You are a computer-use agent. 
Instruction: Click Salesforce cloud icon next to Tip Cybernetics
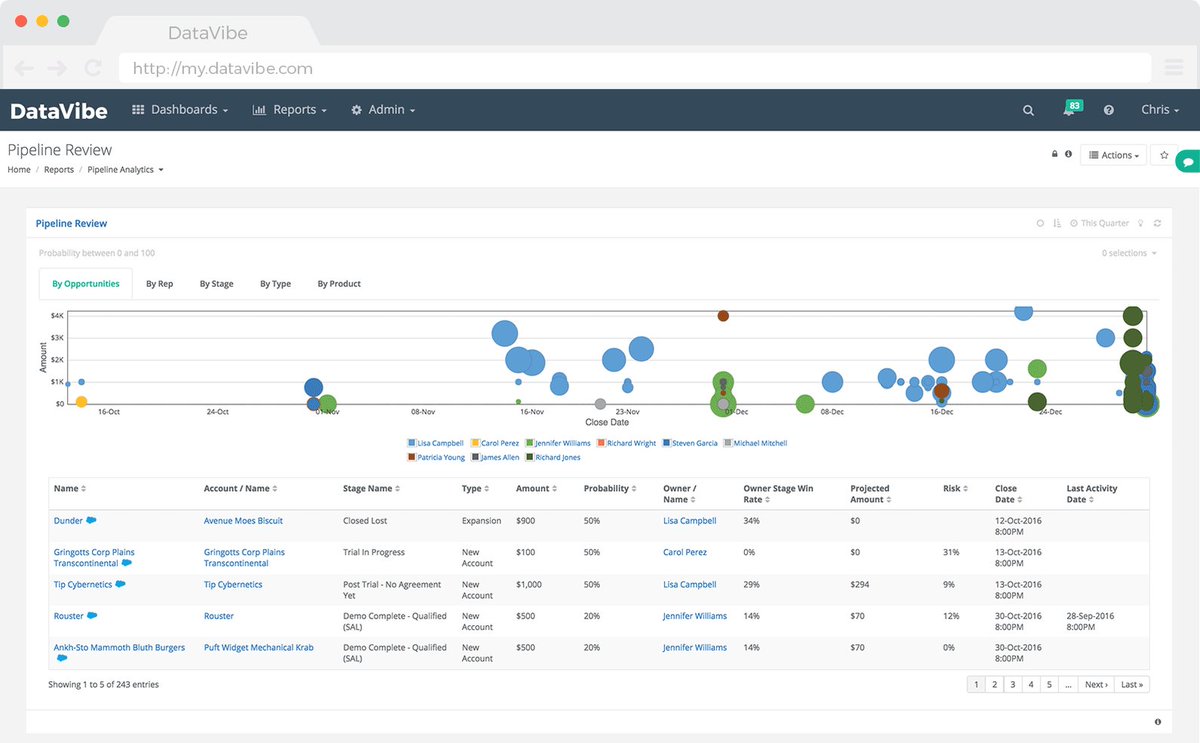[121, 584]
